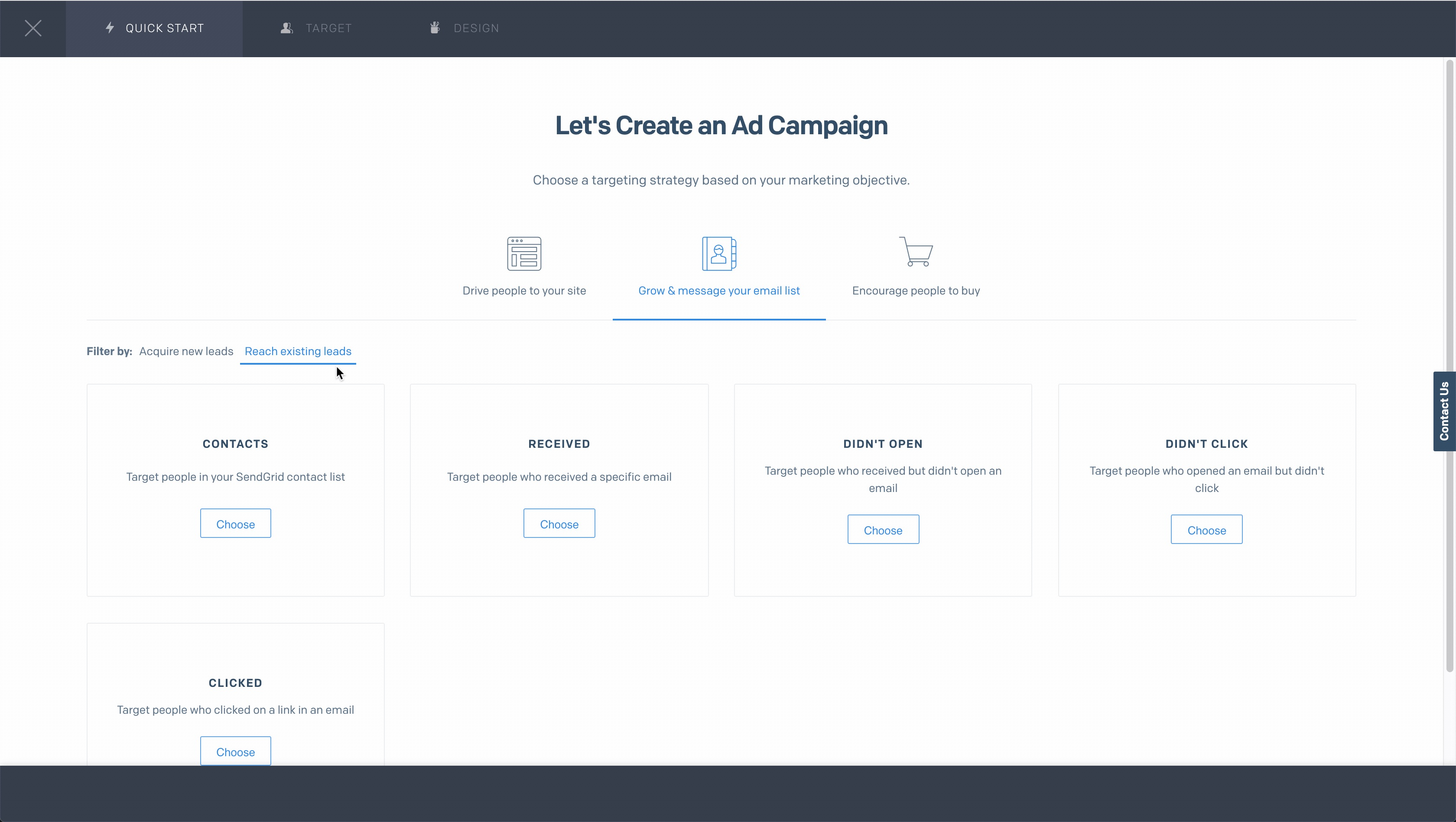Click the X close icon at top left
1456x822 pixels.
[x=33, y=28]
